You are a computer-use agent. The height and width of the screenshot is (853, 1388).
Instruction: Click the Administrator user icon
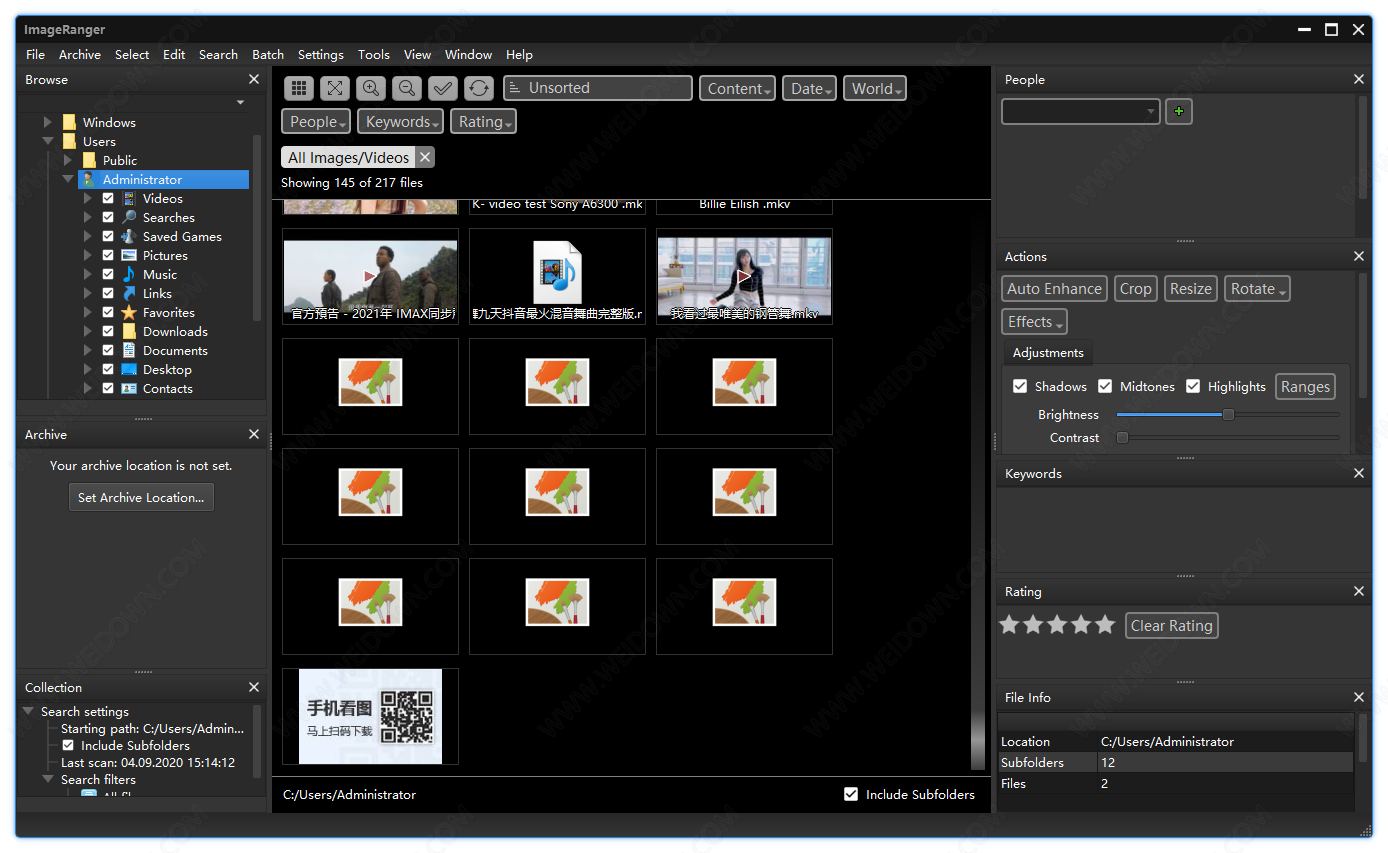89,179
